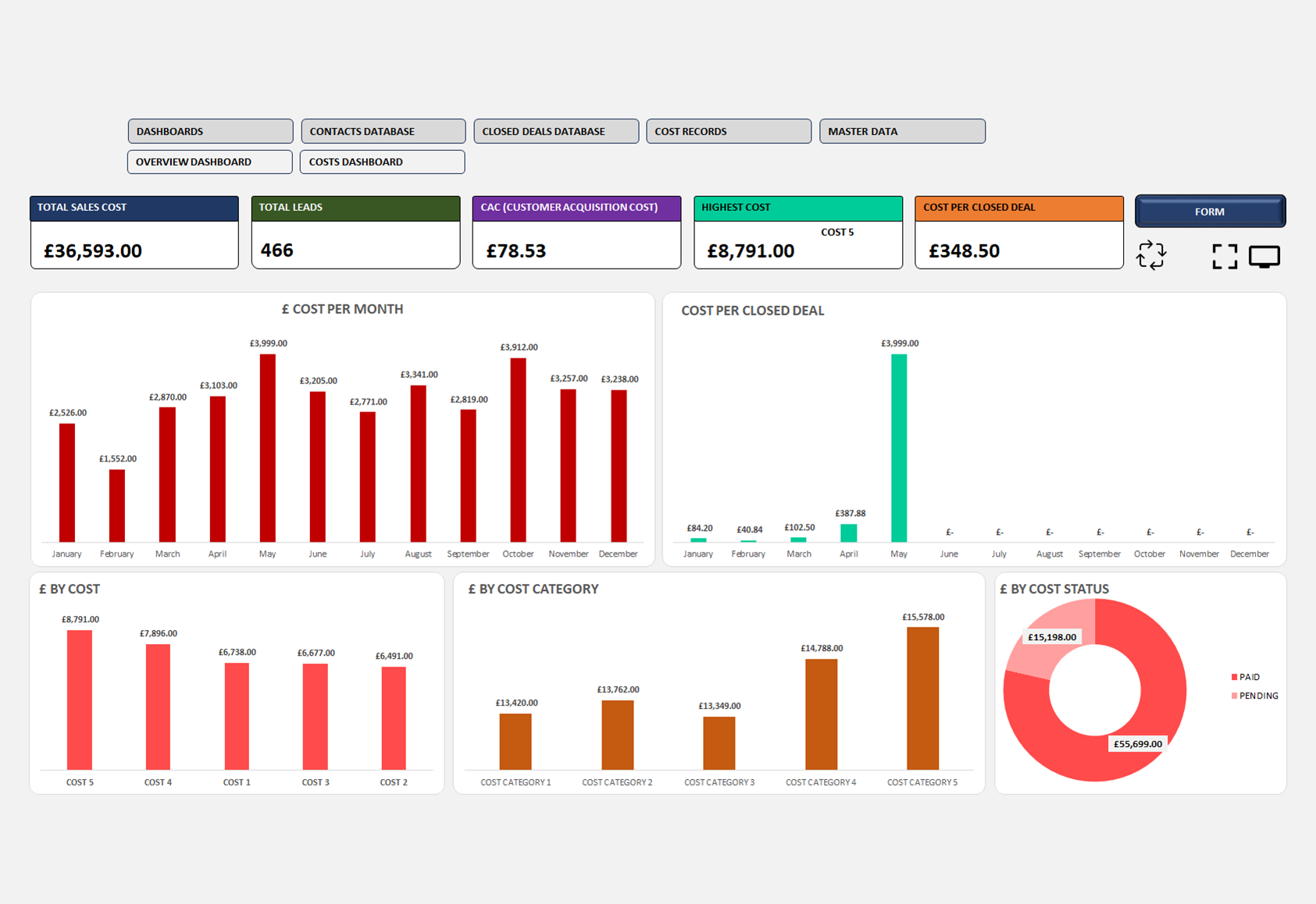Select COSTS DASHBOARD button
This screenshot has height=904, width=1316.
point(383,162)
